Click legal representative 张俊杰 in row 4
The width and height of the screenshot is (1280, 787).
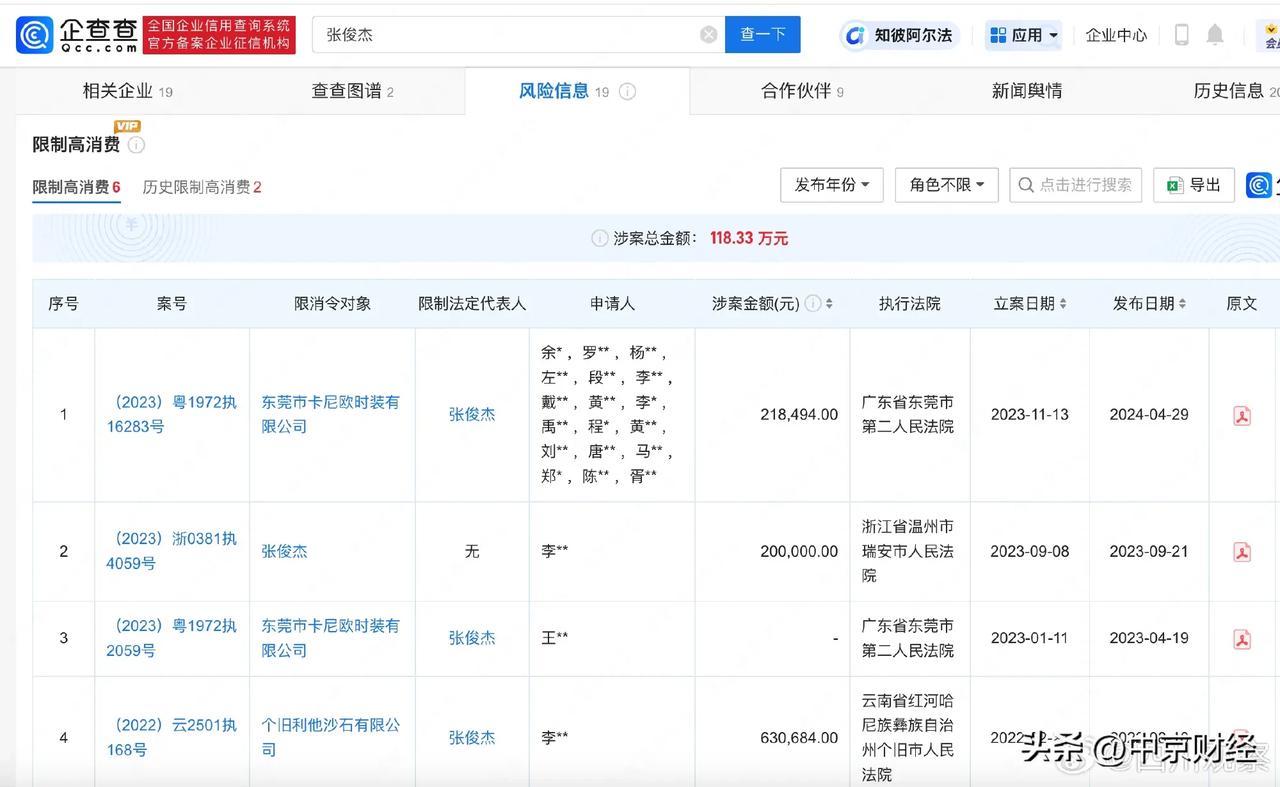click(x=472, y=737)
